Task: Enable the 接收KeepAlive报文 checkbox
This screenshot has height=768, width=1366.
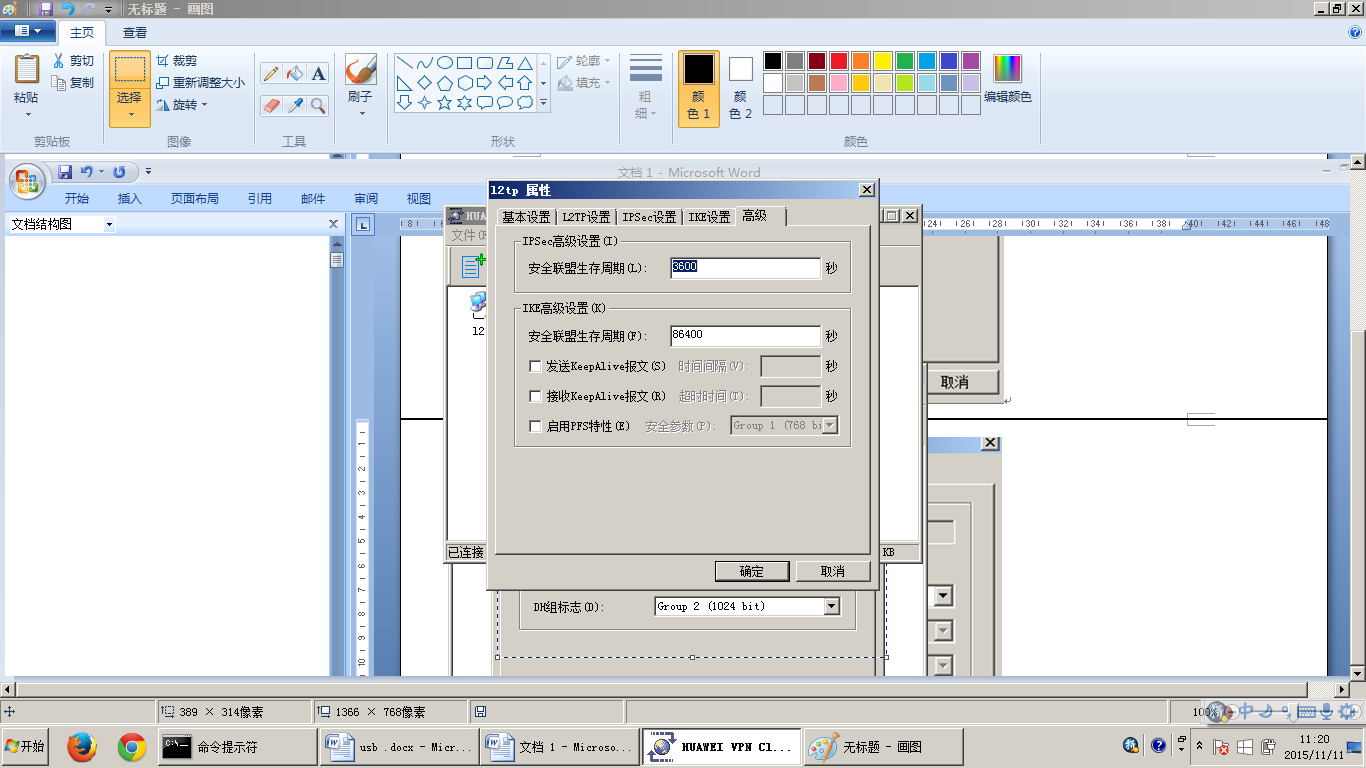Action: tap(536, 397)
